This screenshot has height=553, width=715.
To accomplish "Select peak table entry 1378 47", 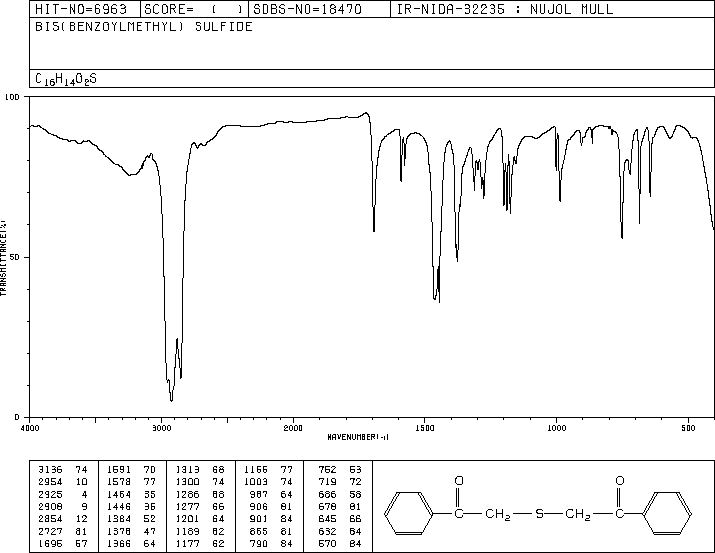I will 131,531.
